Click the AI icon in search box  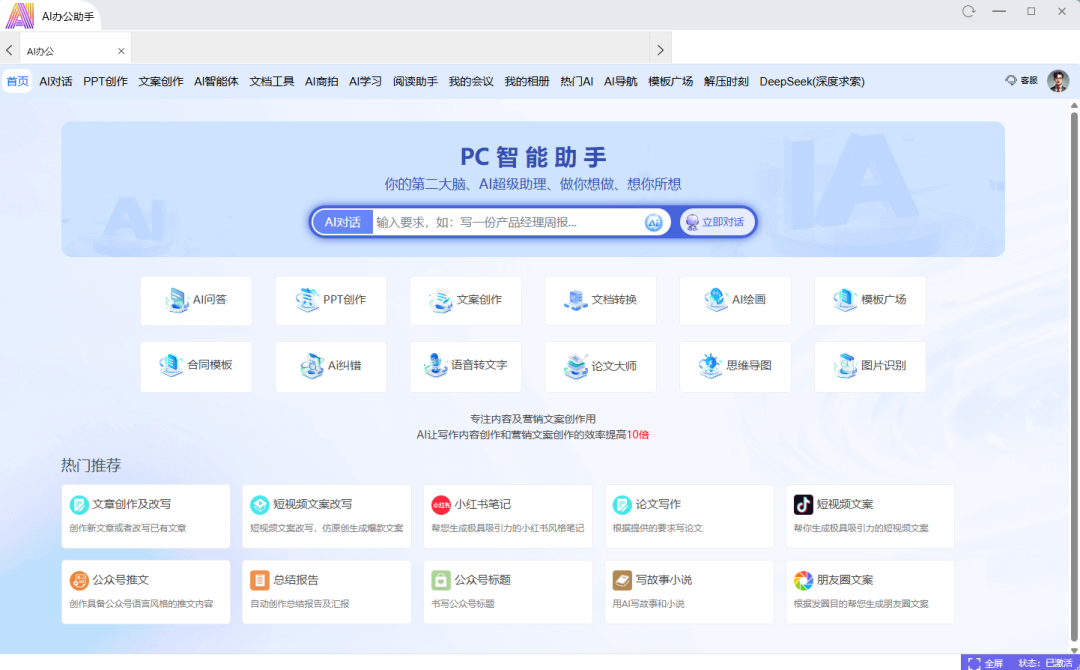point(653,222)
